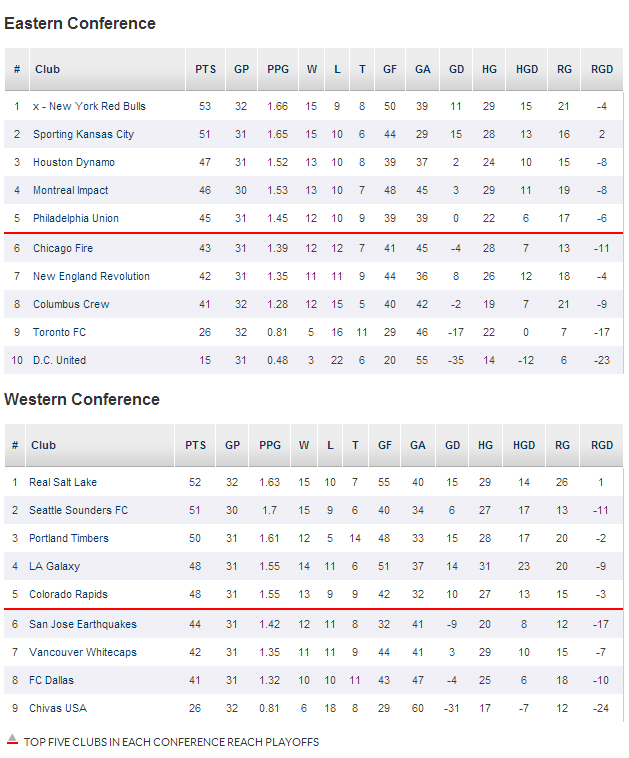The height and width of the screenshot is (758, 629).
Task: Click Western Conference Club column header
Action: coord(43,445)
